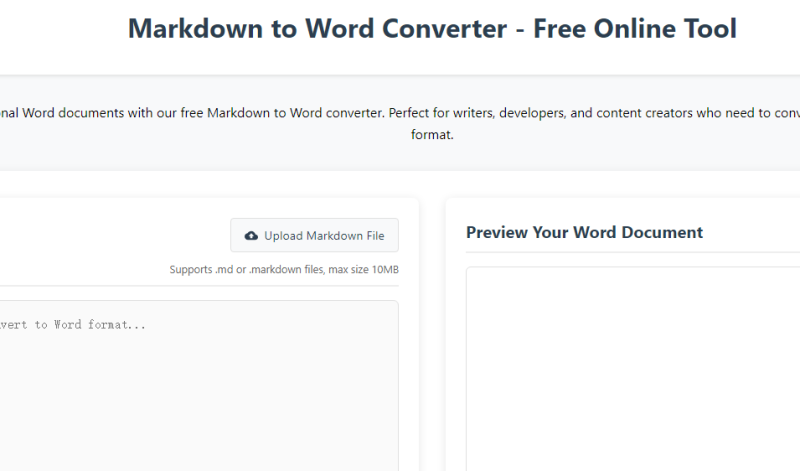The height and width of the screenshot is (471, 800).
Task: Click the word 'format.' in the description
Action: (x=432, y=134)
